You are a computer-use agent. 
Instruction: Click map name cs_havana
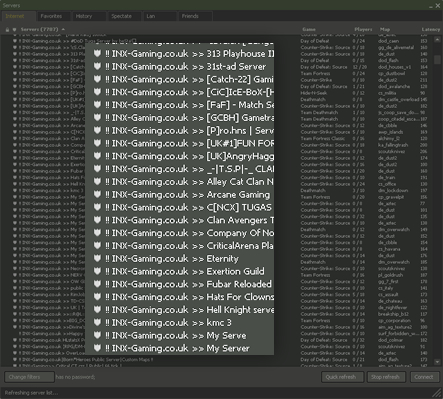[x=389, y=249]
